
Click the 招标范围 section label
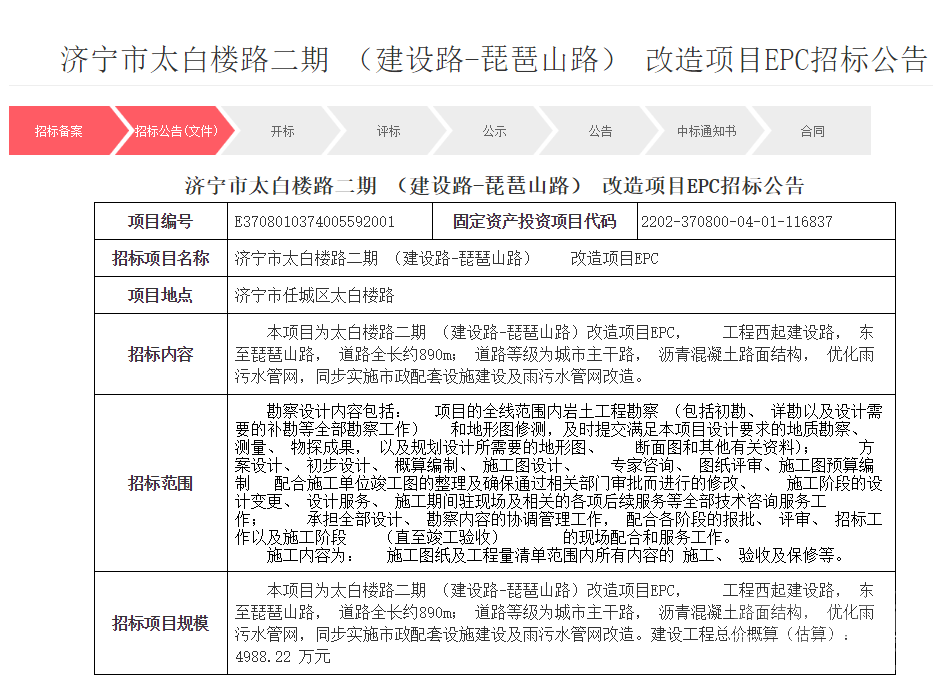point(160,483)
